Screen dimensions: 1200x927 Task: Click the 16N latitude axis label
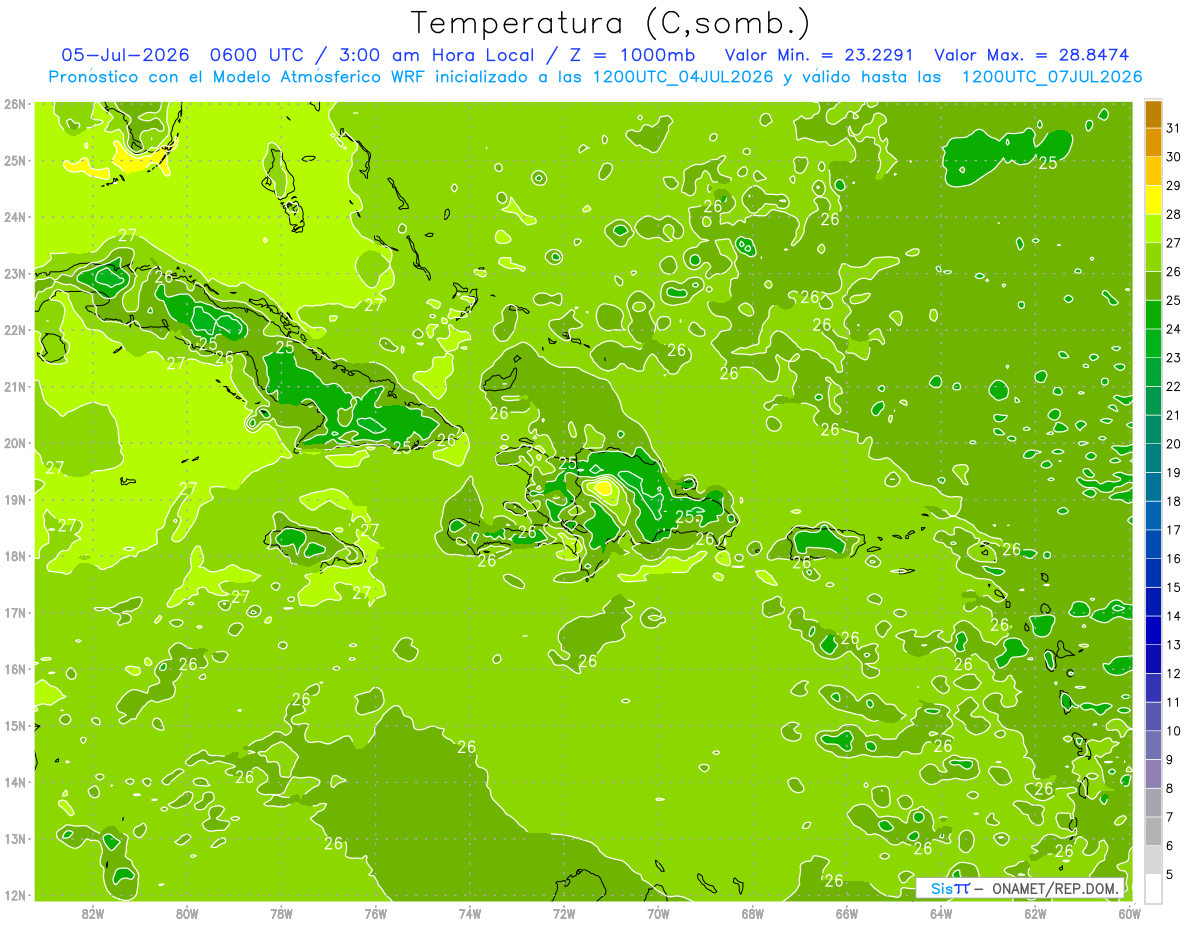14,669
